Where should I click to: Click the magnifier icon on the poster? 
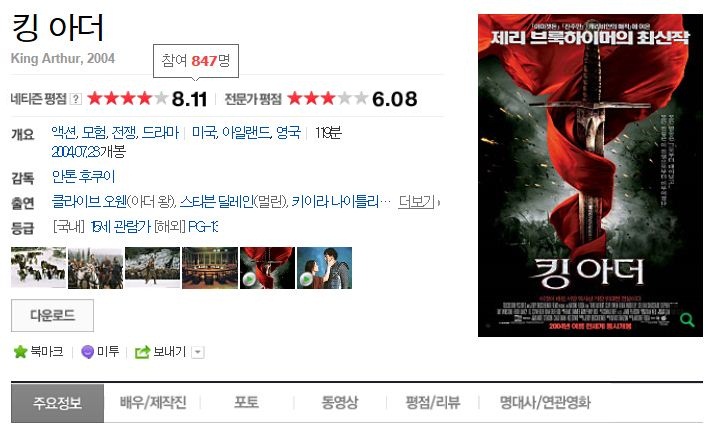point(687,320)
